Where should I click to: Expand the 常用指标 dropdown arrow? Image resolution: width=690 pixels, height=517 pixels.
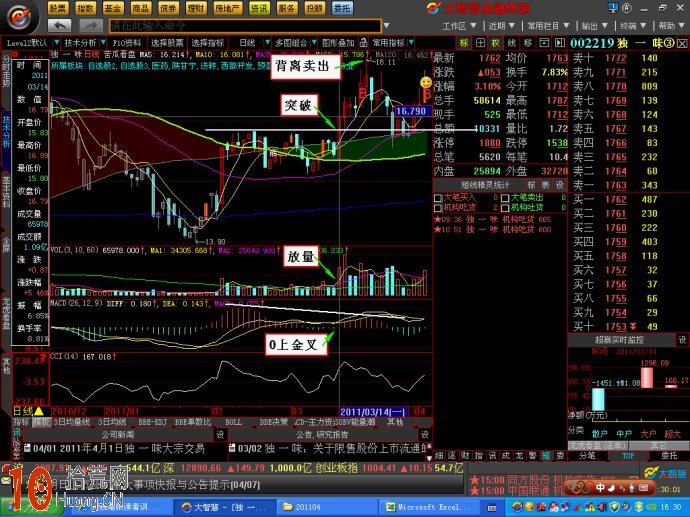[x=411, y=43]
